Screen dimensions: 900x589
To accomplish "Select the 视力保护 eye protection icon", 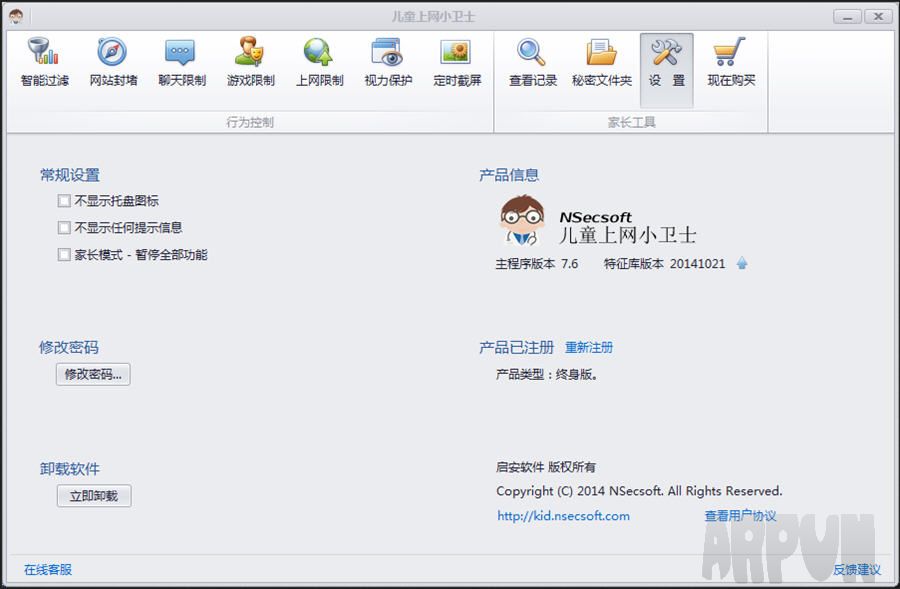I will point(387,62).
